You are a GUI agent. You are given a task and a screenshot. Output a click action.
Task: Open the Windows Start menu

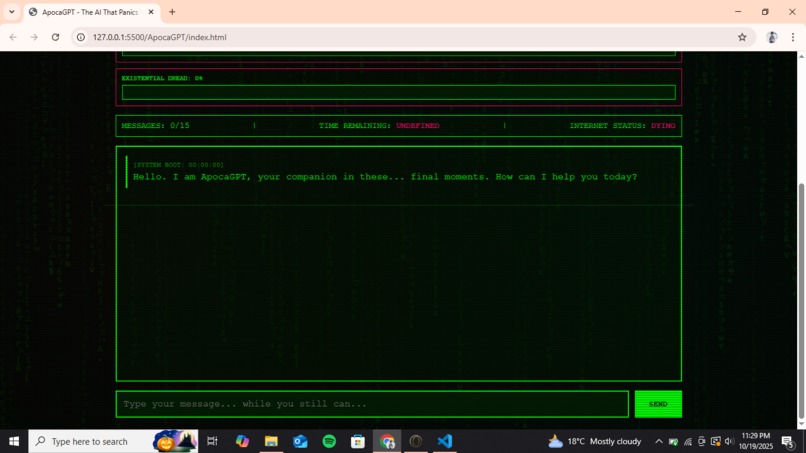14,441
